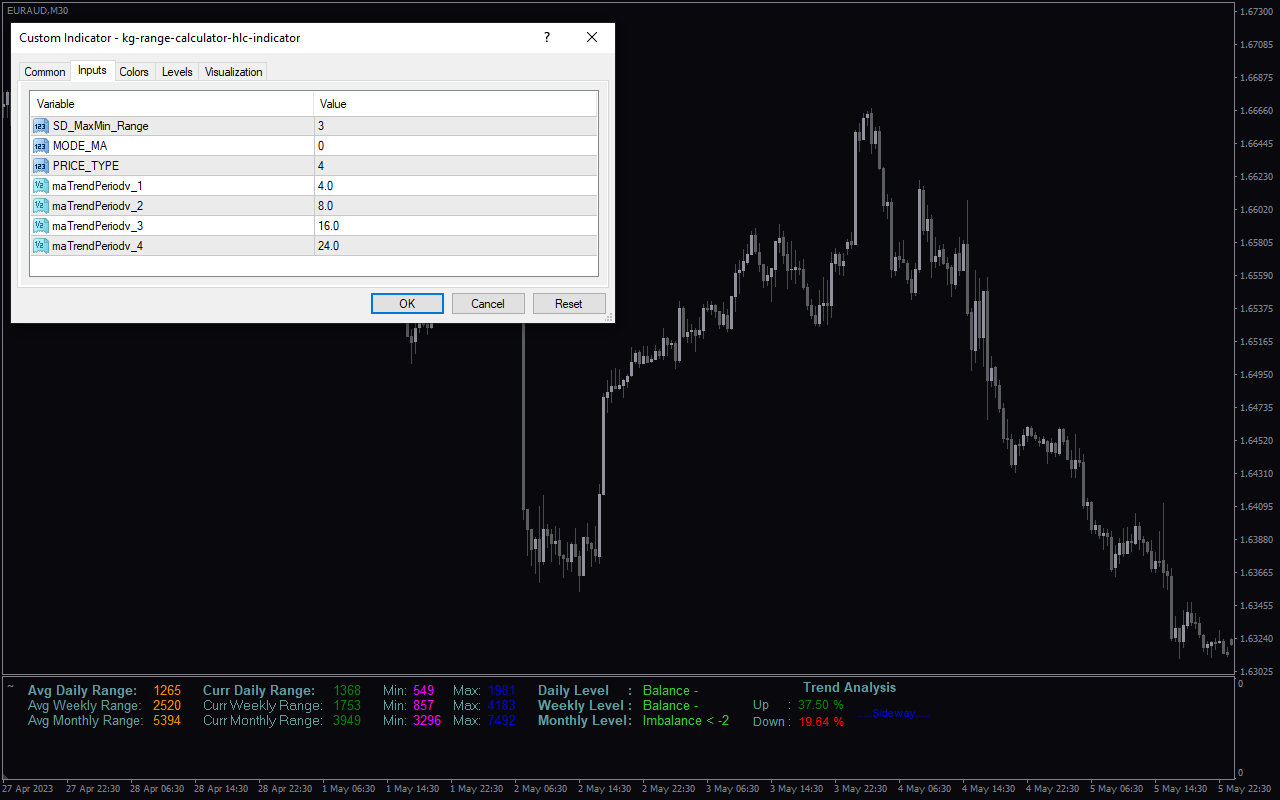Screen dimensions: 1280x800
Task: Open the dialog help question mark
Action: click(x=546, y=38)
